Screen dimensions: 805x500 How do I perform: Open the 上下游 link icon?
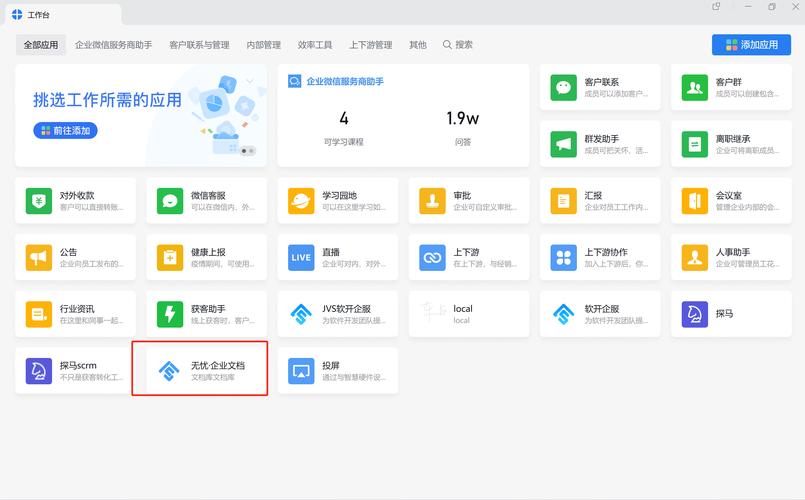432,258
